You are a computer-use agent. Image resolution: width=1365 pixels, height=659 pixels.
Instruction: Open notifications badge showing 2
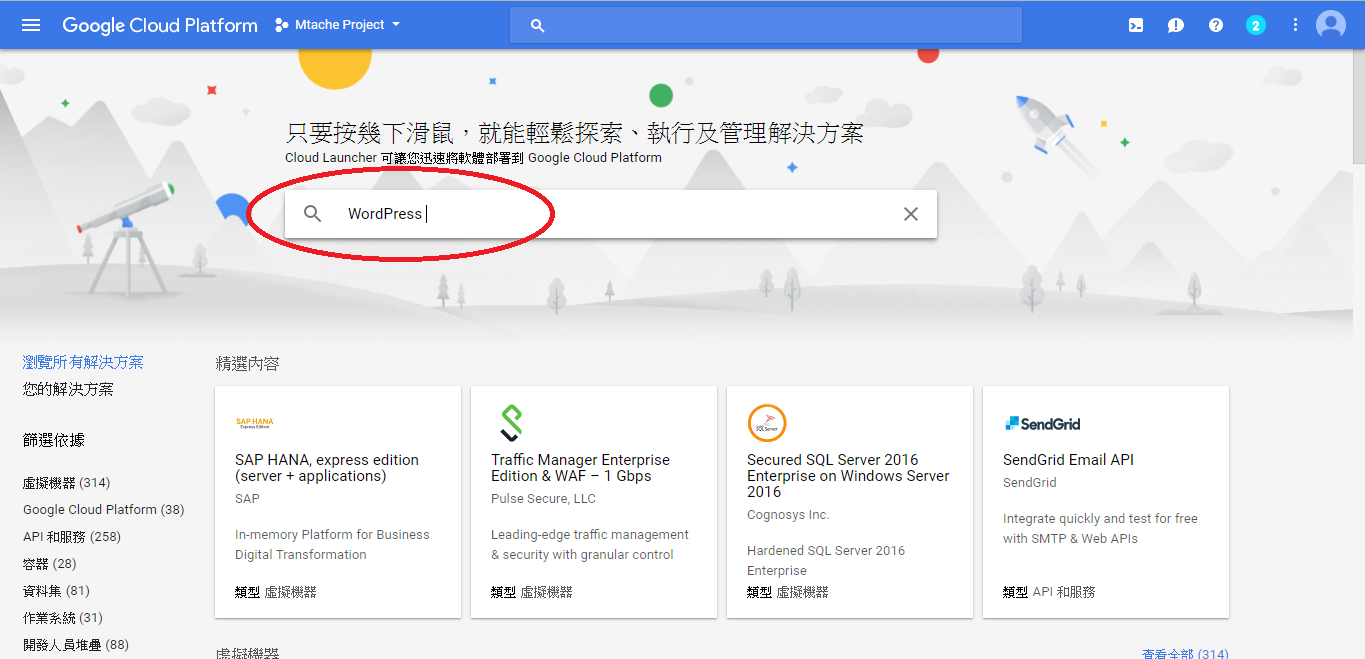(x=1256, y=25)
